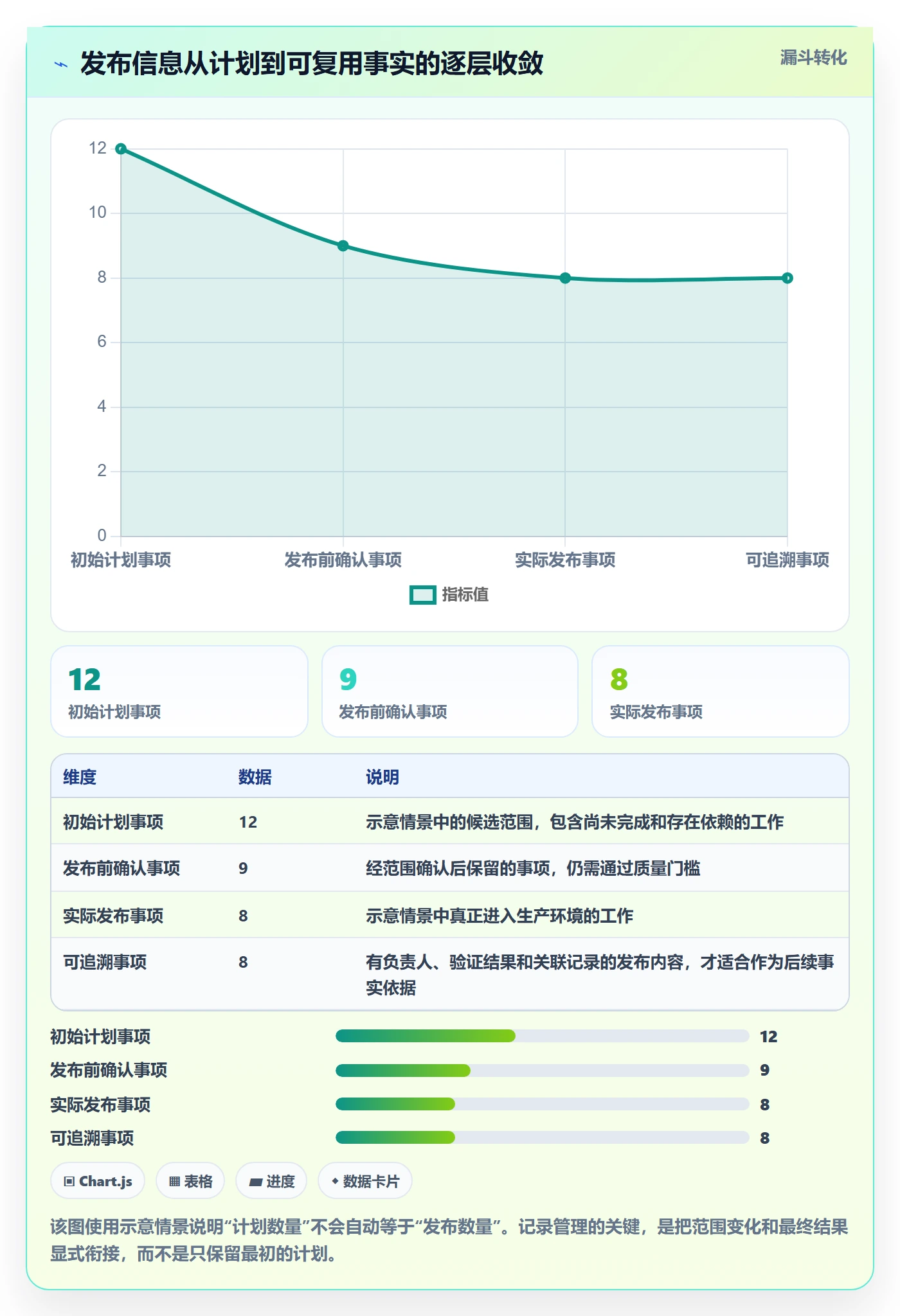Select the title 发布信息从计划到可复用事实的逐层收敛
Image resolution: width=900 pixels, height=1316 pixels.
pyautogui.click(x=312, y=64)
